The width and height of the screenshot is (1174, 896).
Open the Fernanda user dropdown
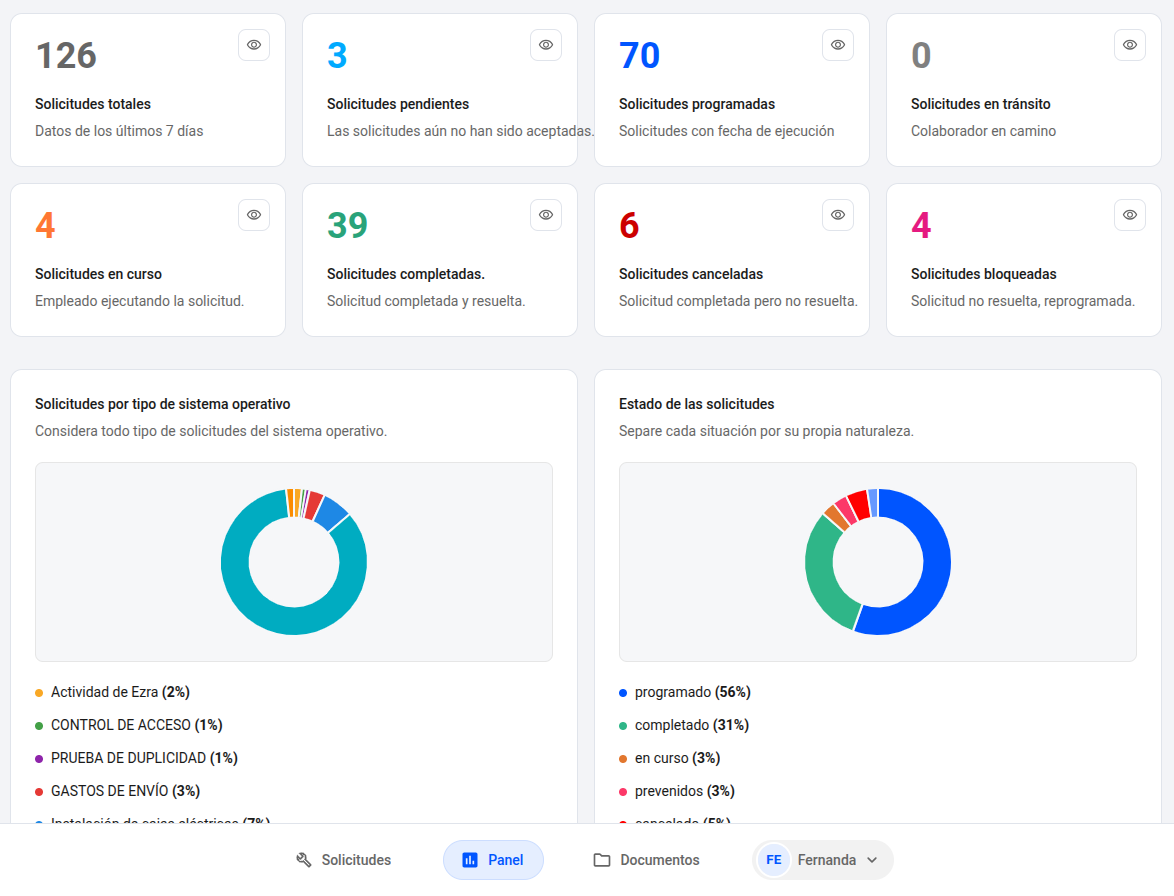click(x=823, y=860)
